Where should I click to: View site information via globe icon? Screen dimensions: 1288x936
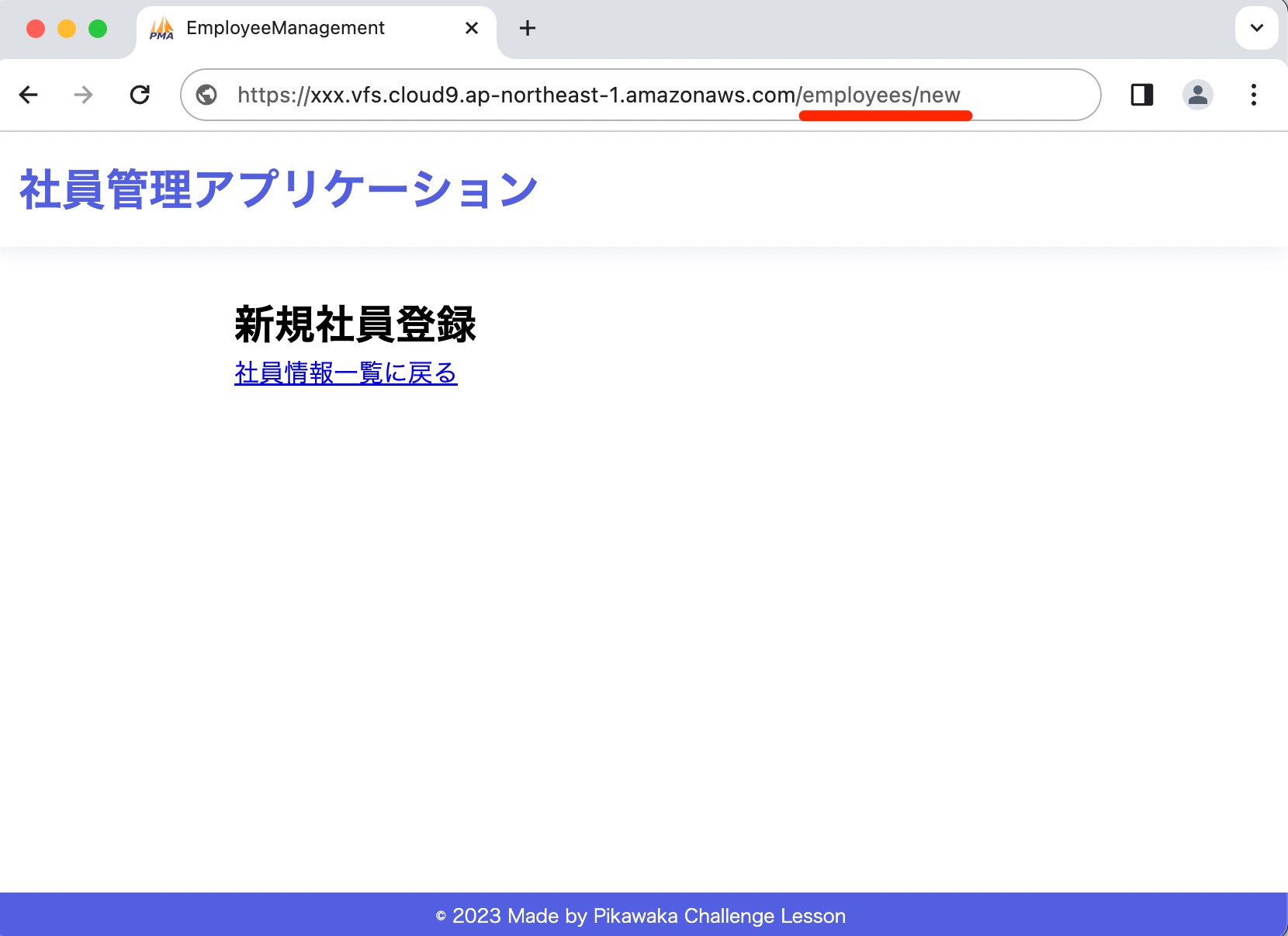point(206,95)
